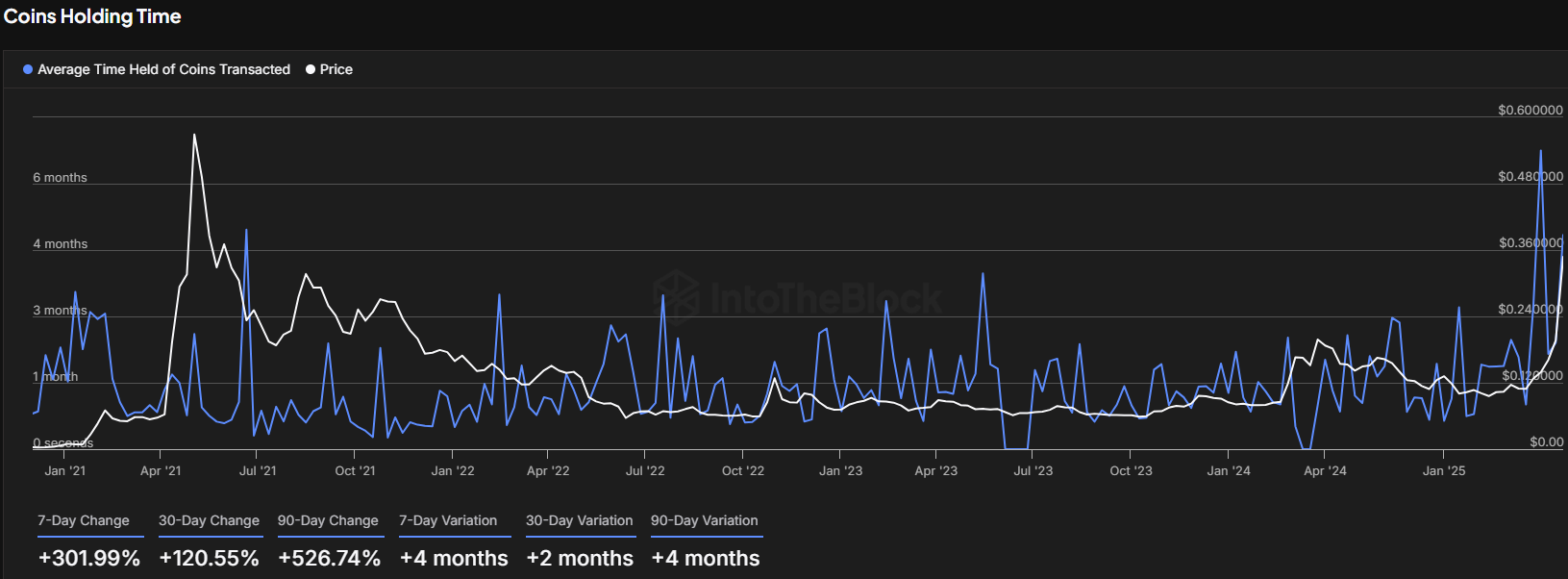Toggle the Average Time Held of Coins Transacted legend
The height and width of the screenshot is (579, 1568).
click(157, 69)
